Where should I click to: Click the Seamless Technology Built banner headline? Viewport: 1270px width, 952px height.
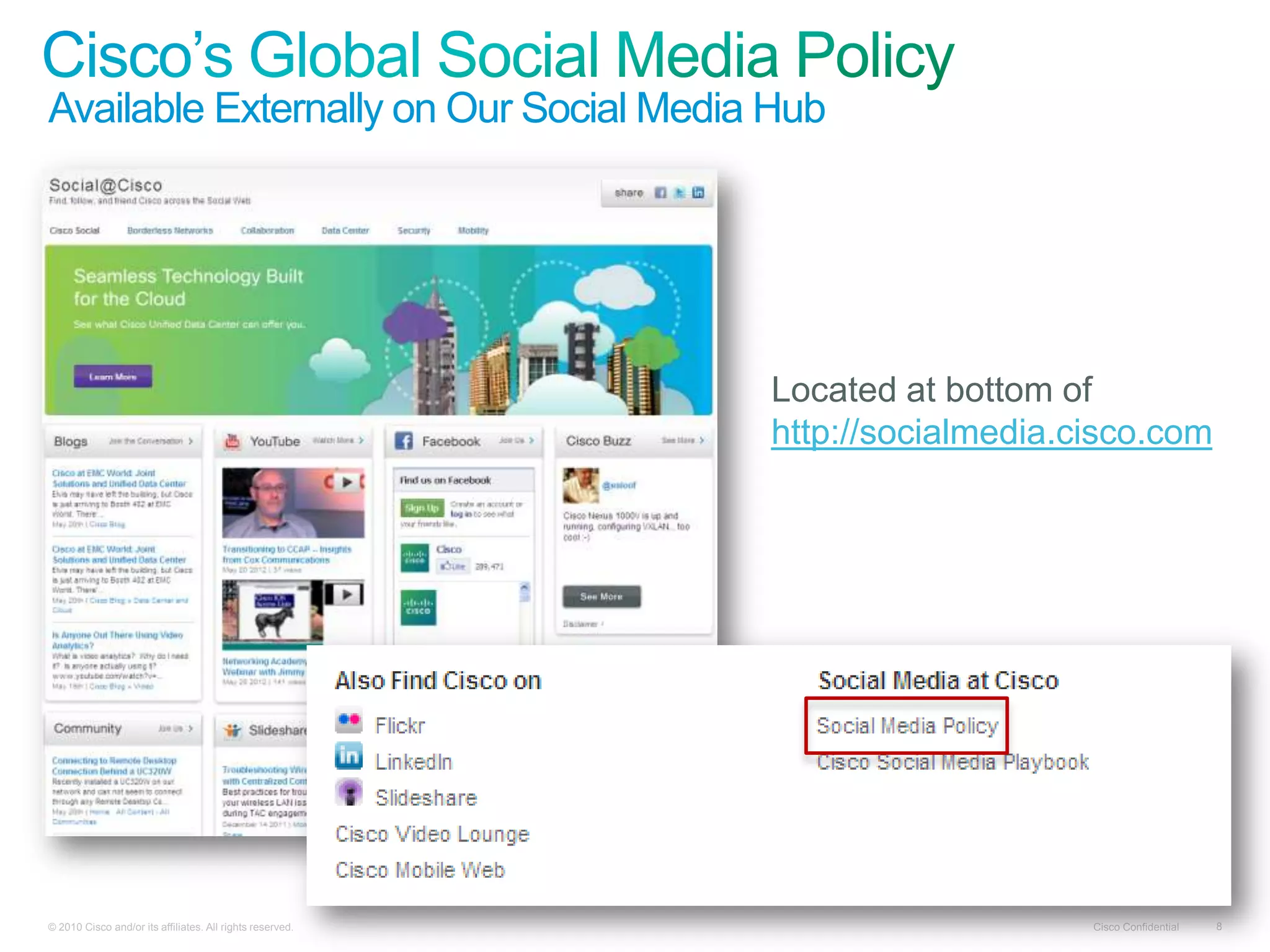click(x=189, y=288)
